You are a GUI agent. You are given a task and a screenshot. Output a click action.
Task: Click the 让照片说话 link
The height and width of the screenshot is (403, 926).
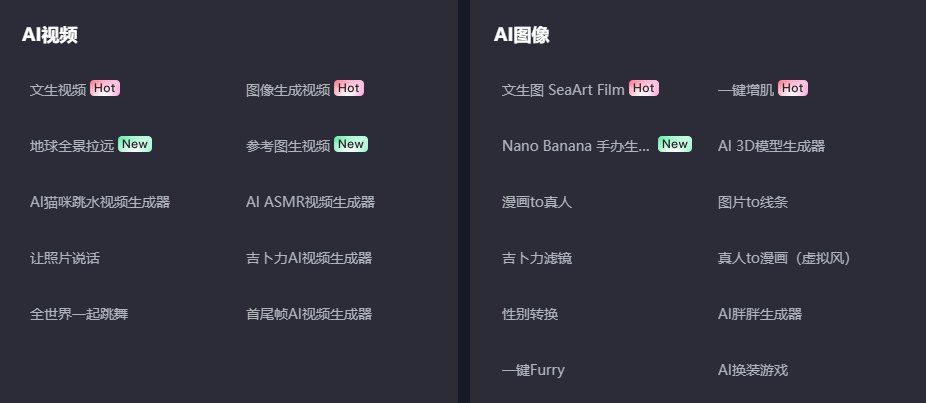[65, 258]
